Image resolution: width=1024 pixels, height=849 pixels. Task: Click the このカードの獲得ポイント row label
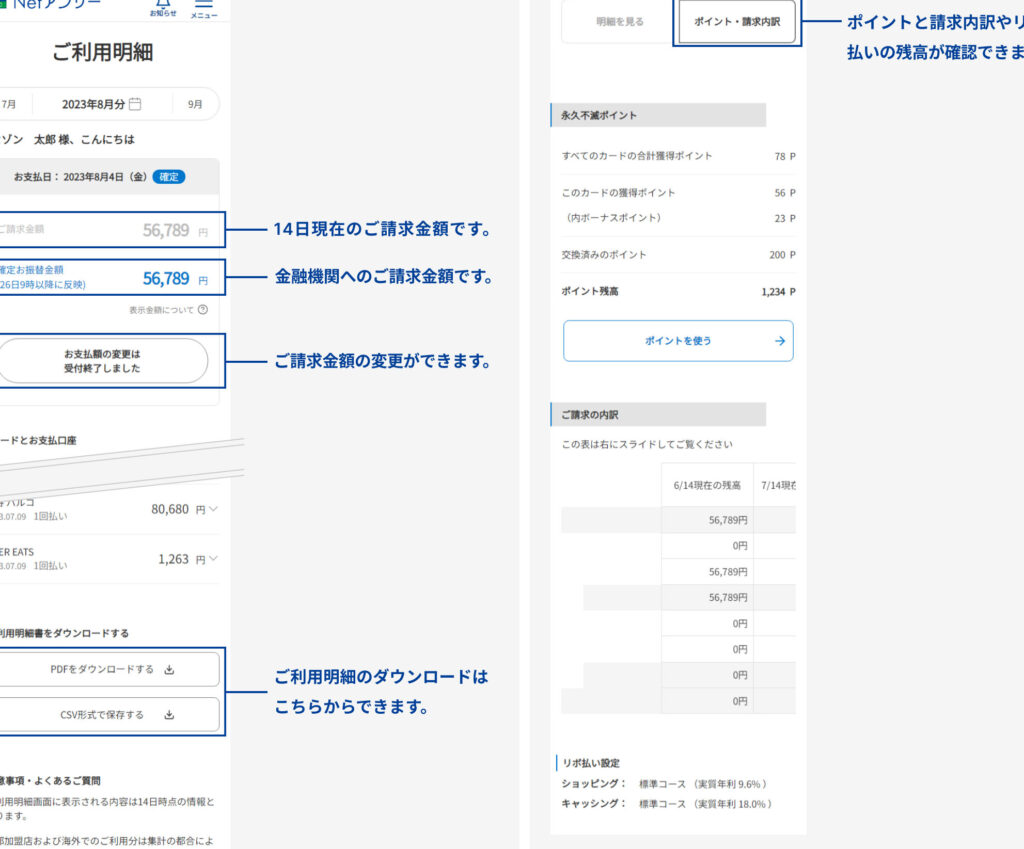618,193
